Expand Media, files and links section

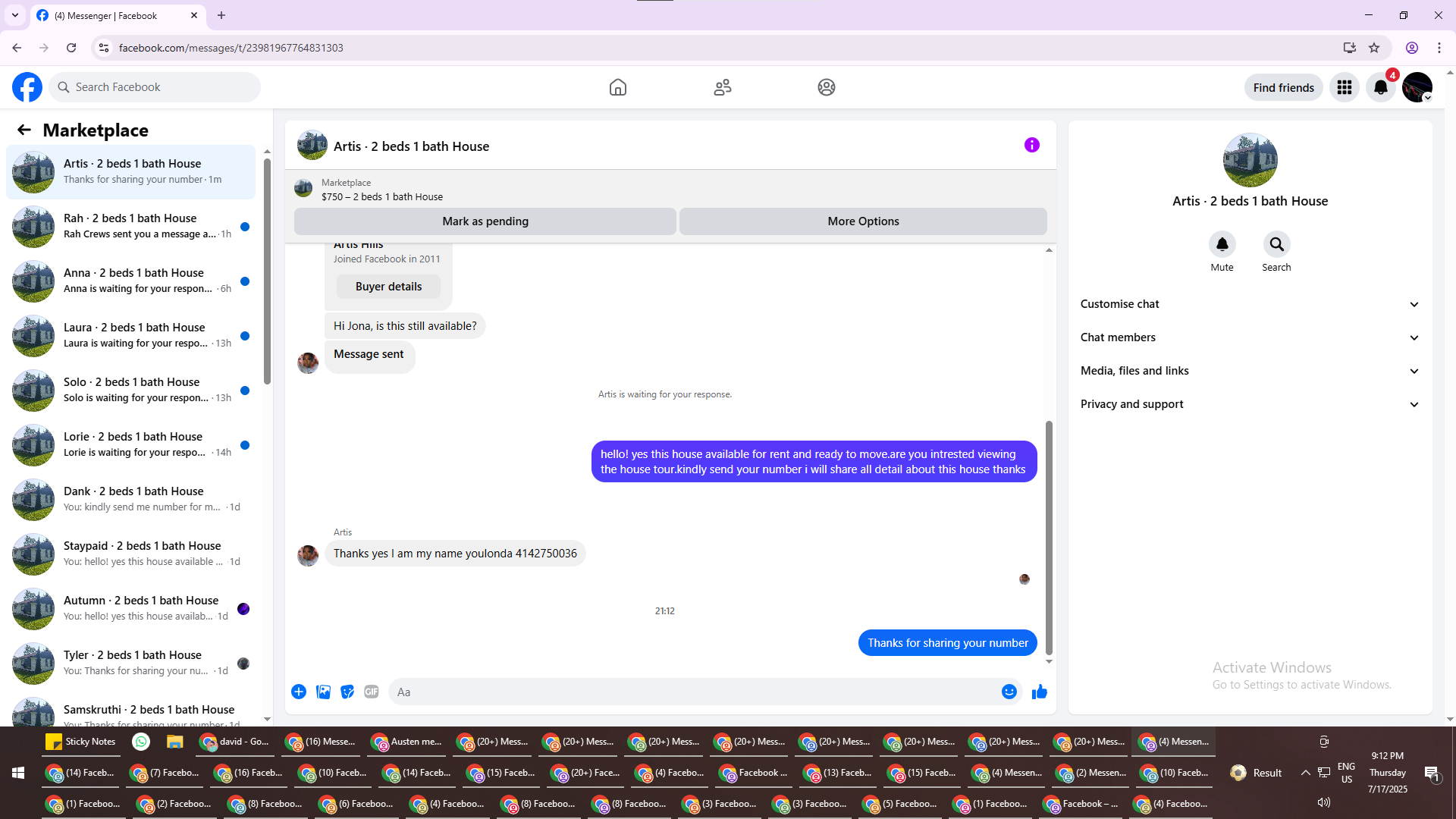[1250, 371]
